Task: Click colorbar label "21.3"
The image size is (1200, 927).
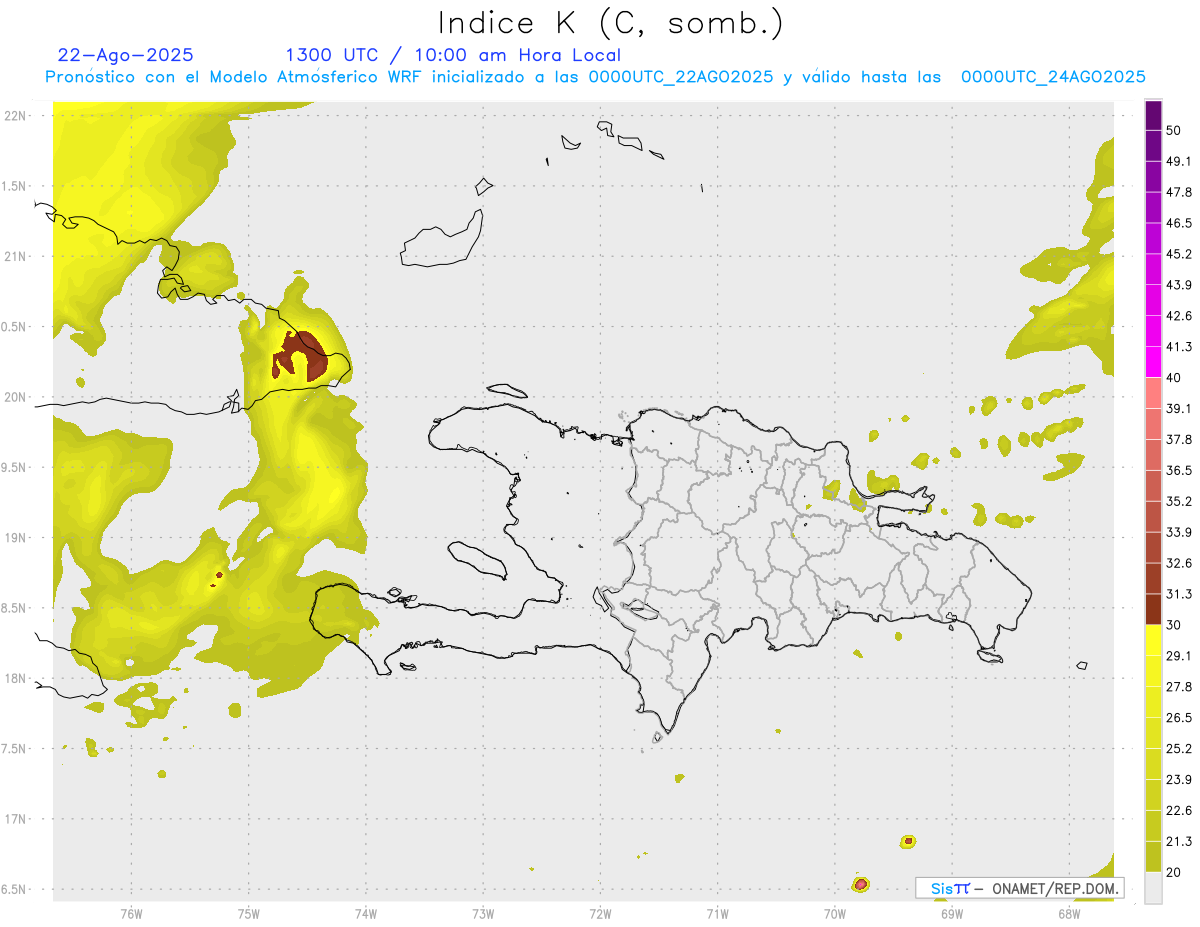Action: [1179, 842]
